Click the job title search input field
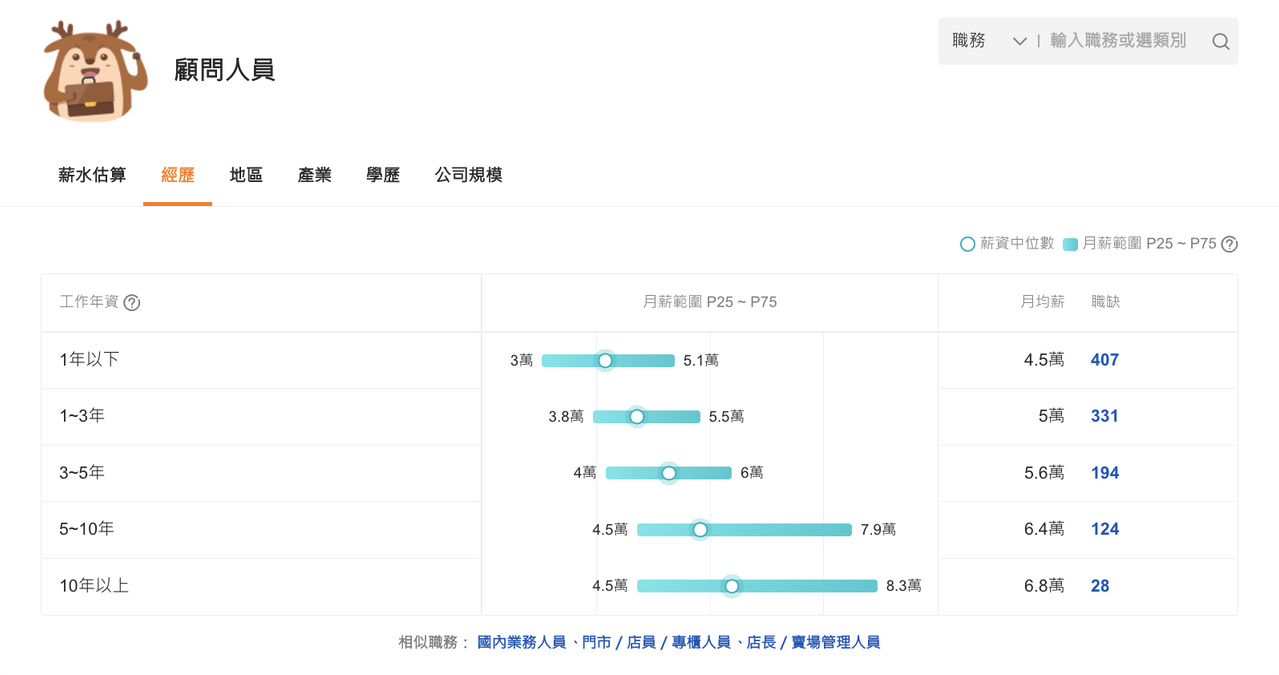This screenshot has height=675, width=1279. 1120,41
